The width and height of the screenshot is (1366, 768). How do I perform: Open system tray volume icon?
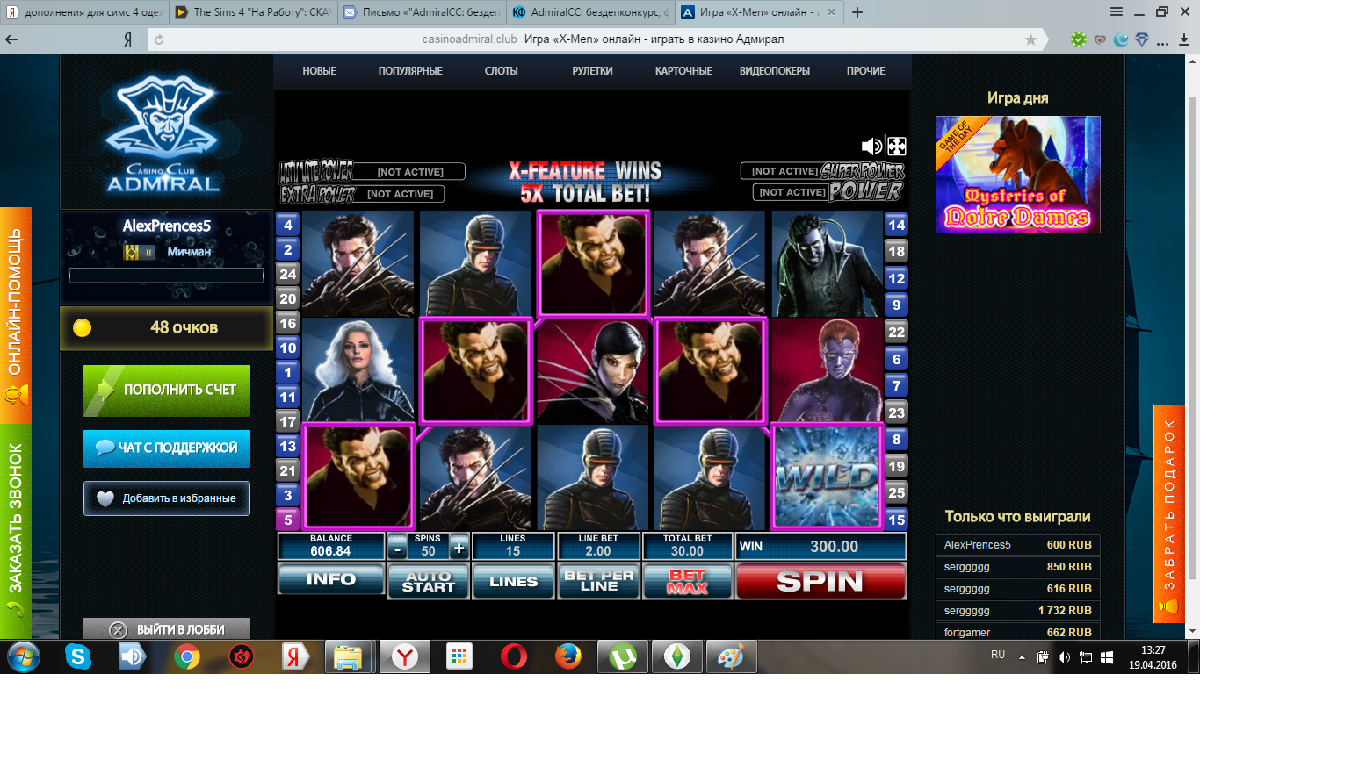[x=1064, y=657]
